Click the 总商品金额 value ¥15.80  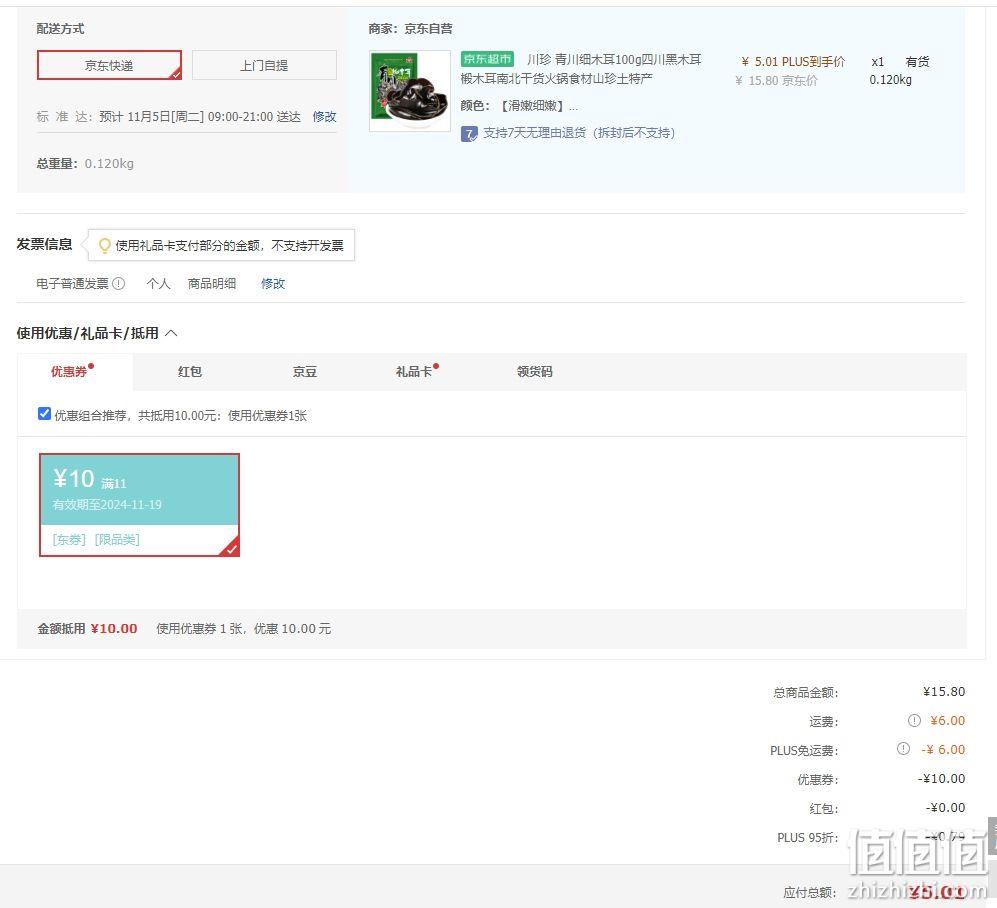coord(944,692)
